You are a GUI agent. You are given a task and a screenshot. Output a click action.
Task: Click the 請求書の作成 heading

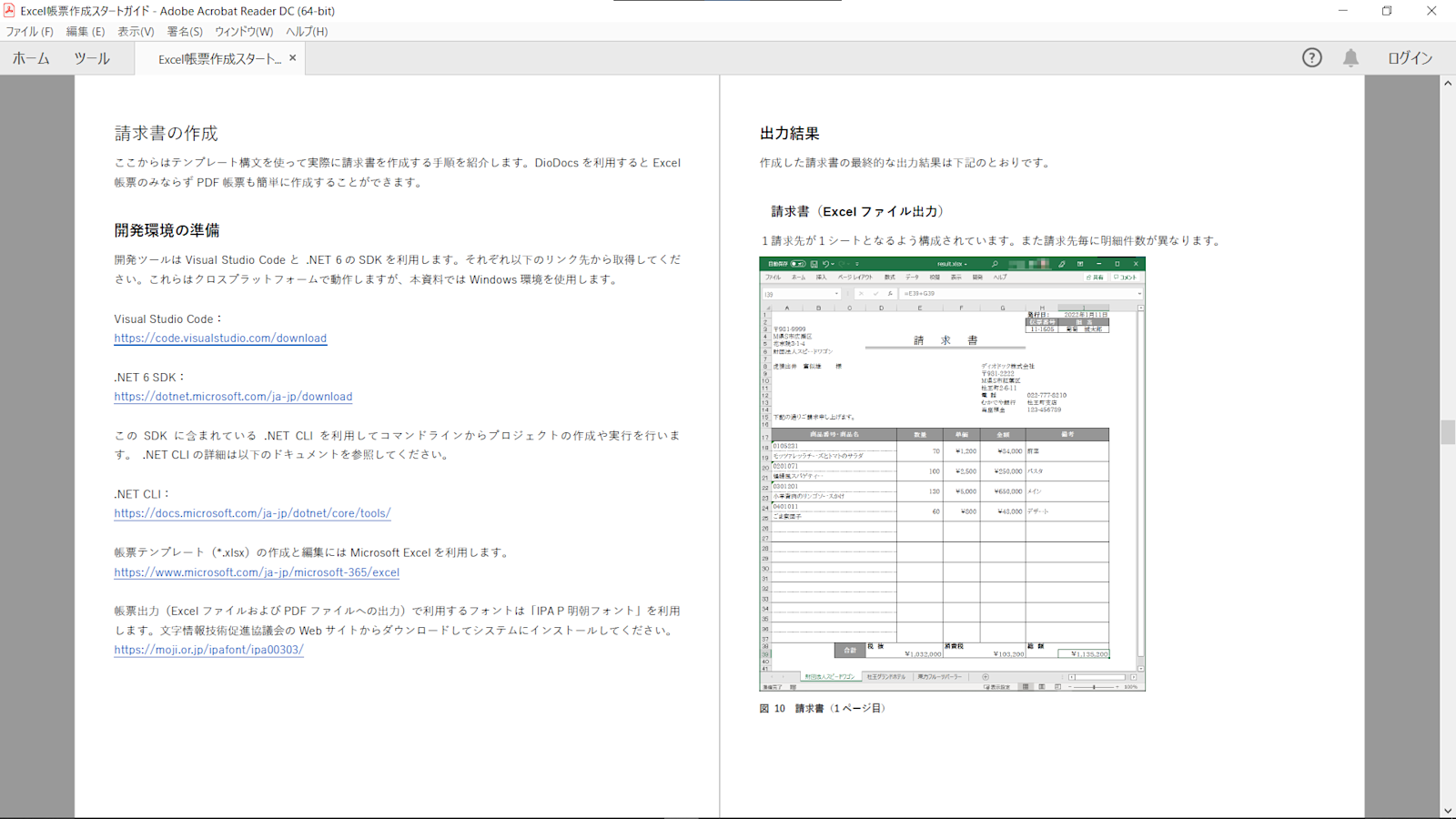(167, 133)
